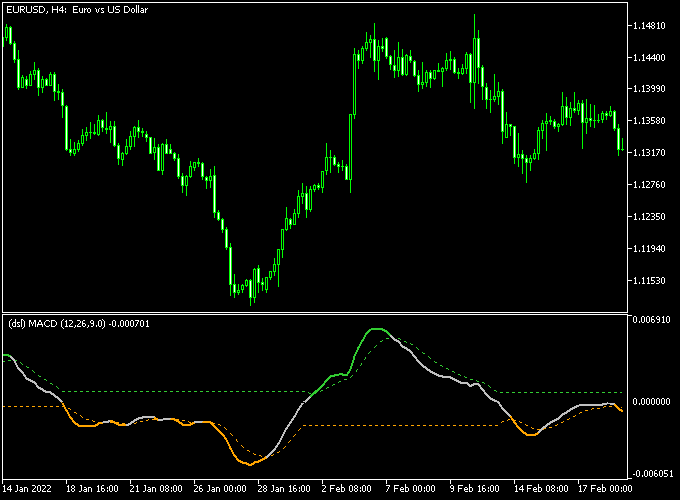
Task: Click price level 1.12350 on the price axis
Action: click(x=649, y=216)
